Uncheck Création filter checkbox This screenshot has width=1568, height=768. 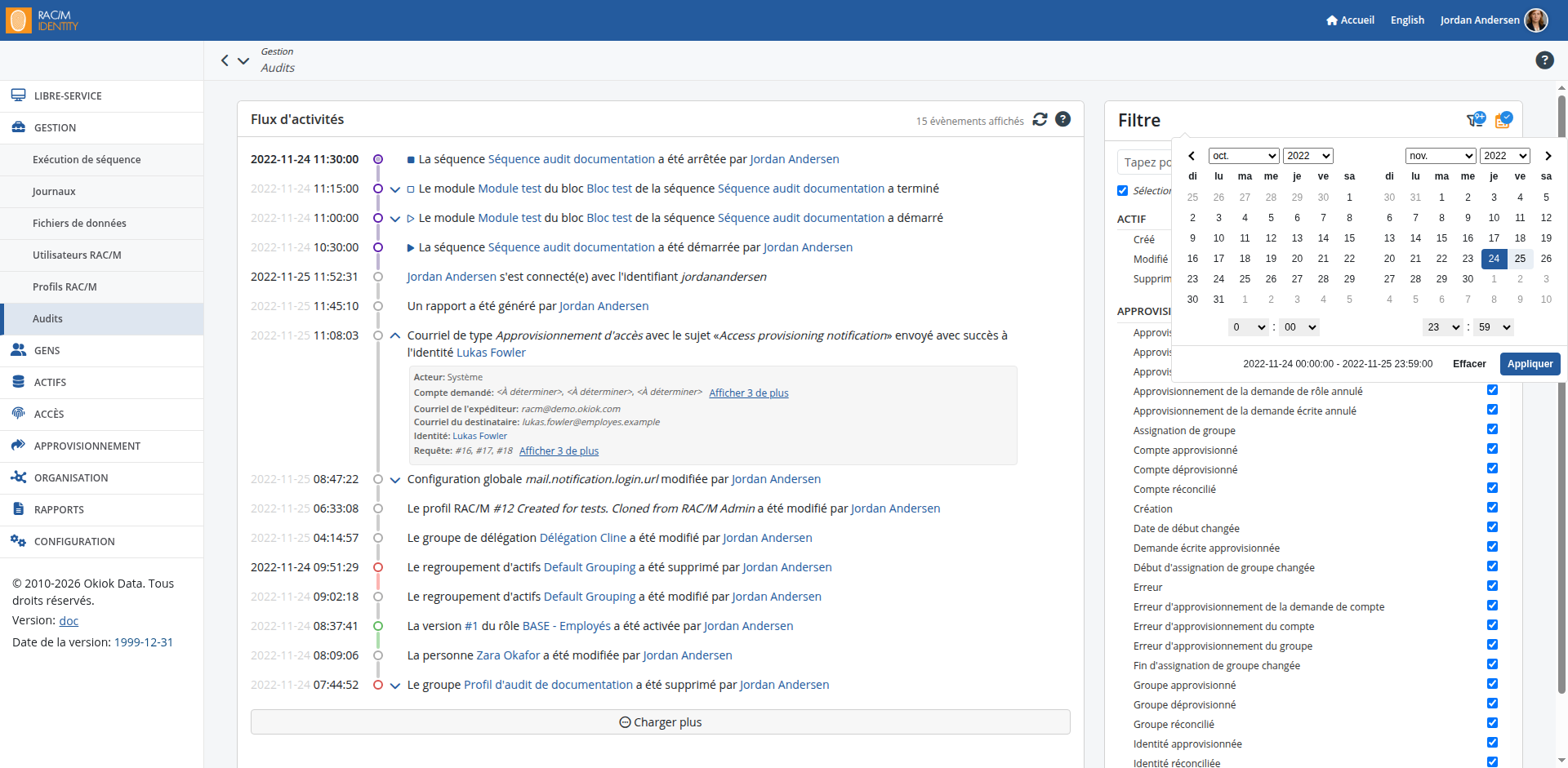[1492, 508]
